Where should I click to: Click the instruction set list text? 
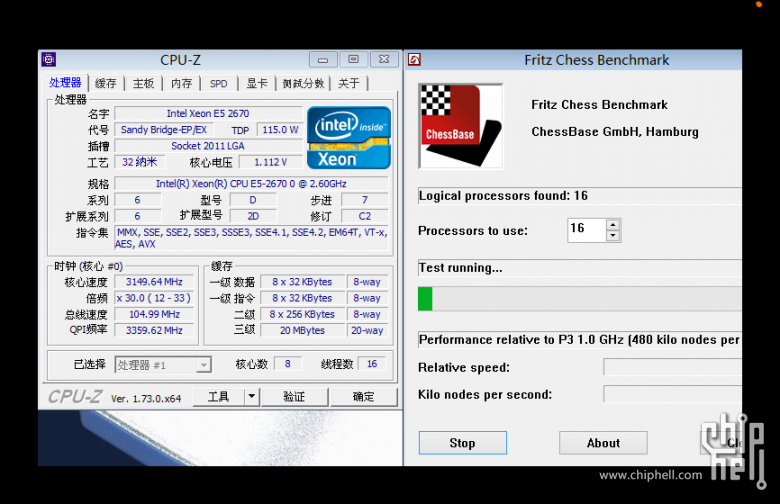click(252, 238)
